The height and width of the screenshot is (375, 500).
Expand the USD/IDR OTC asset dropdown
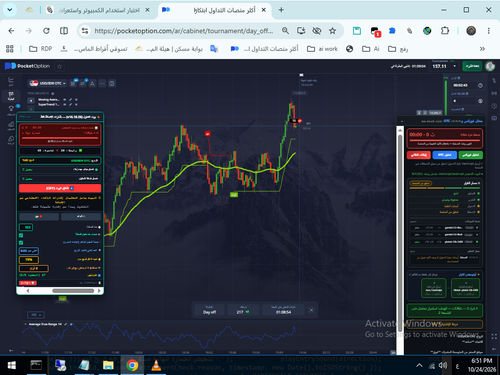click(x=47, y=83)
